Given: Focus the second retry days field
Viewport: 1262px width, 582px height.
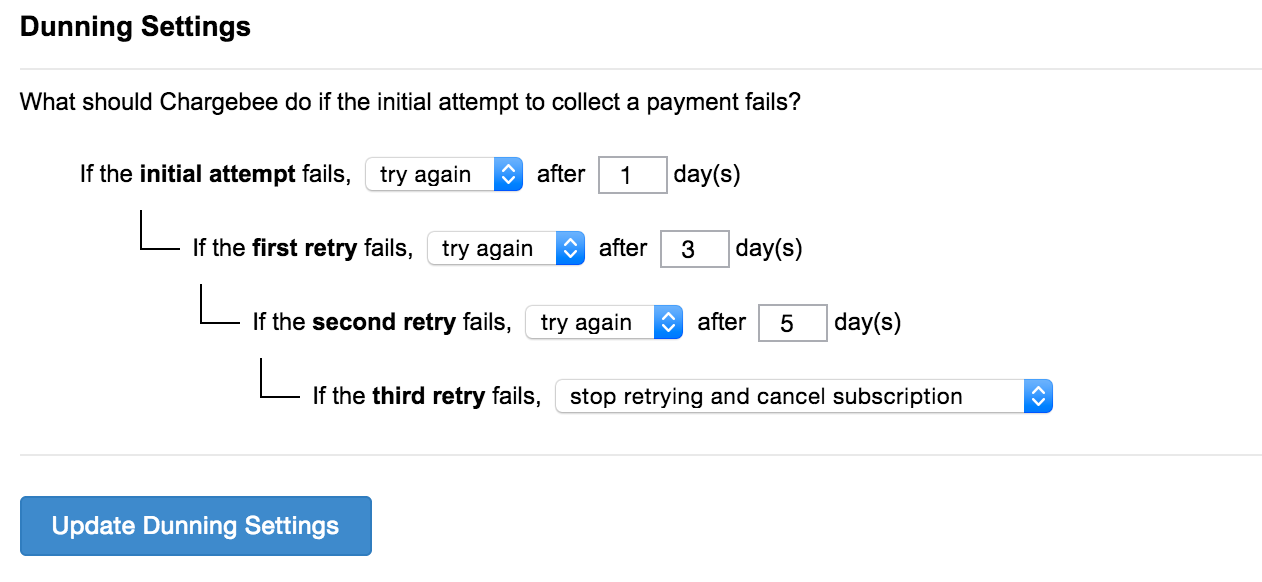Looking at the screenshot, I should click(x=792, y=324).
